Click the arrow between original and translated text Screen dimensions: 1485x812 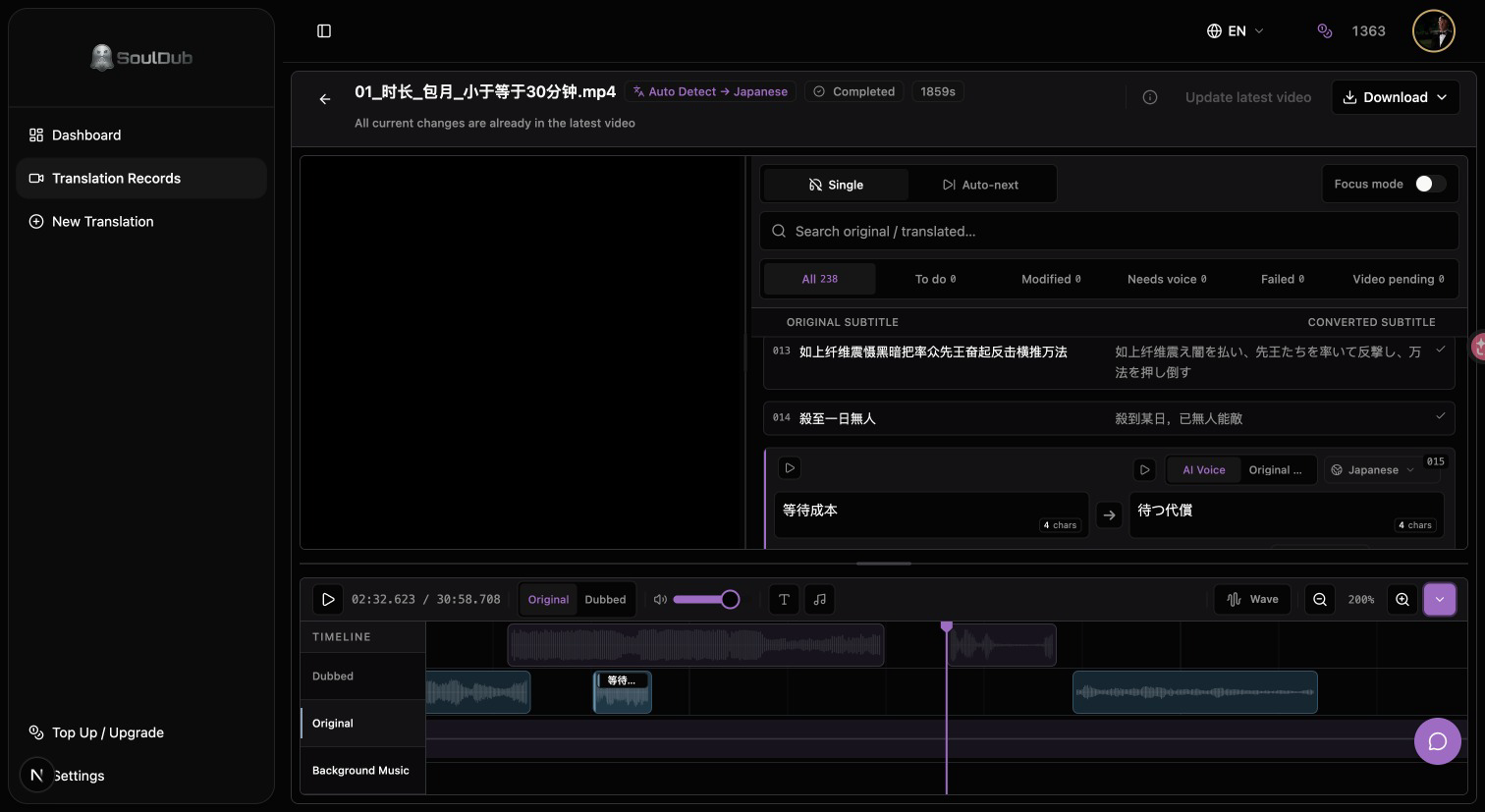[1109, 514]
